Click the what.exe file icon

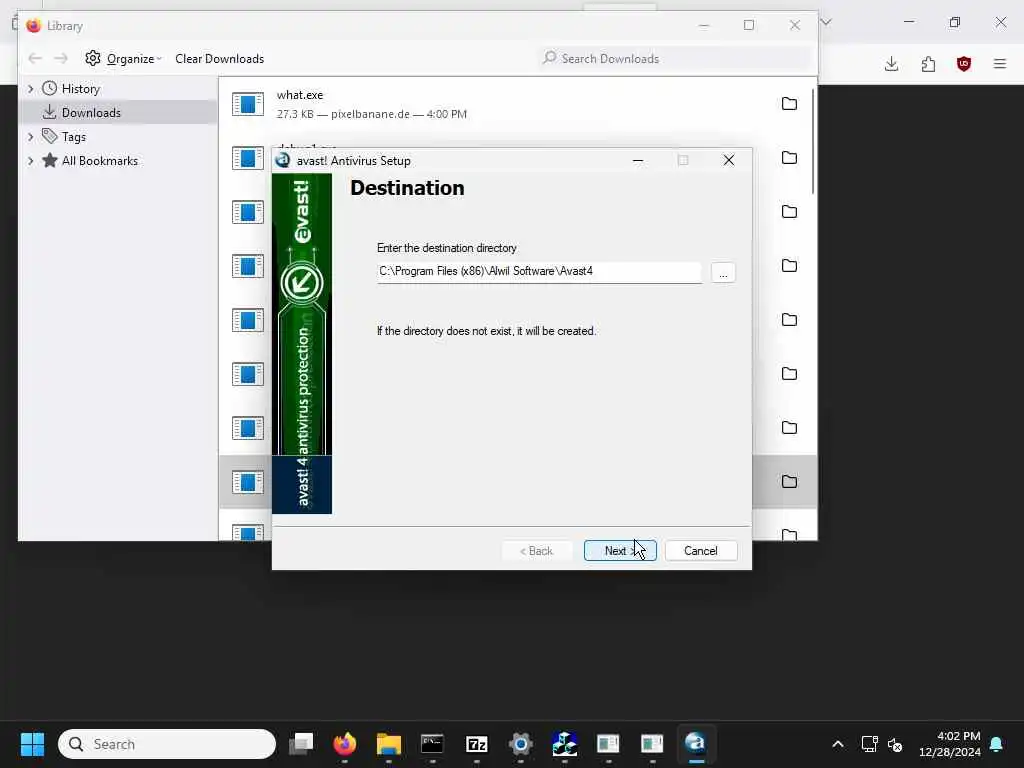248,104
